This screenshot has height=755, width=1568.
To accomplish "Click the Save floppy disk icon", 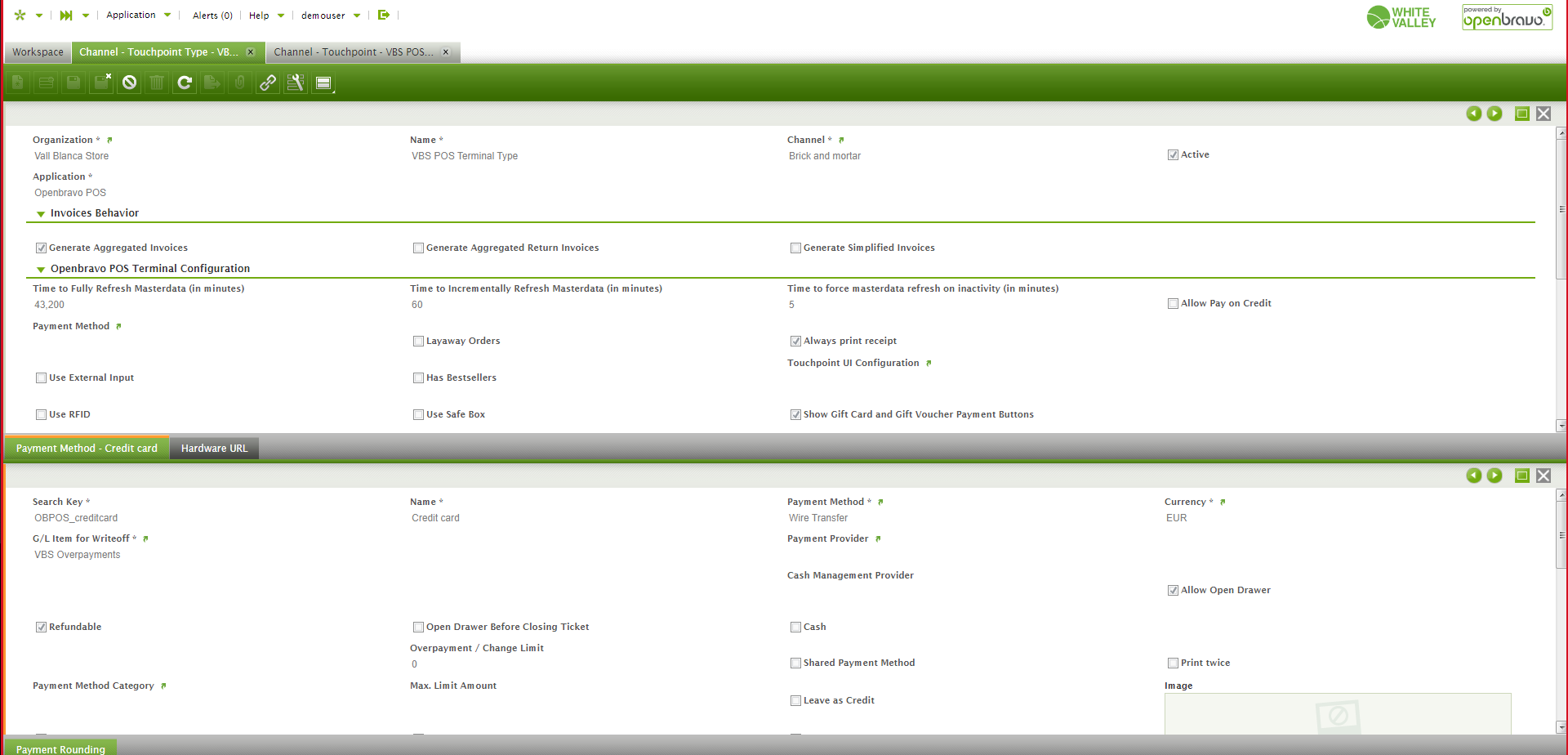I will [x=73, y=83].
